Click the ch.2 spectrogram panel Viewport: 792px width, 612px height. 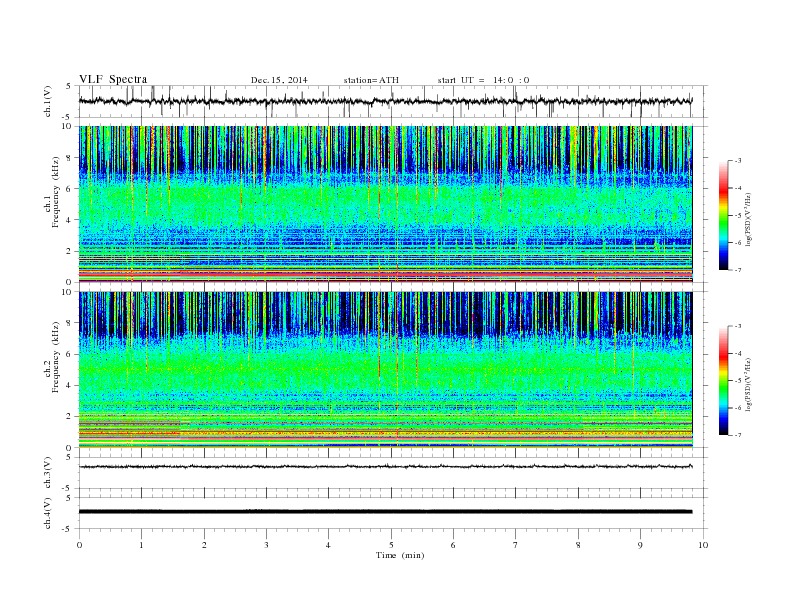coord(385,369)
